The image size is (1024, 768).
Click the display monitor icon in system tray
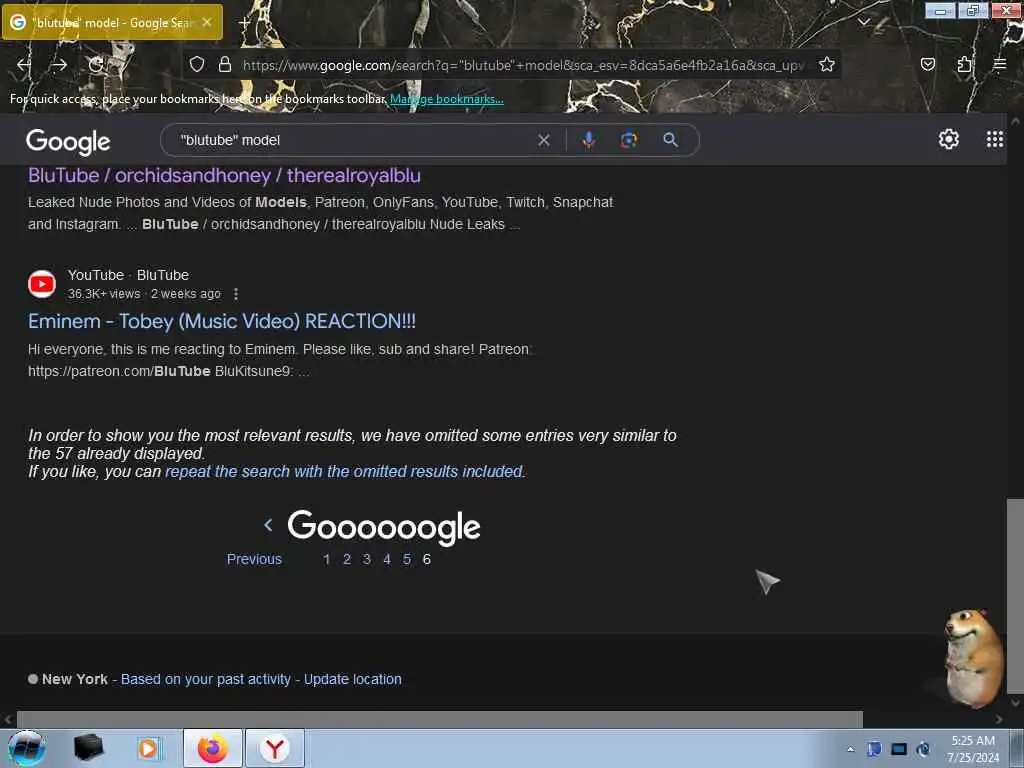pos(899,749)
